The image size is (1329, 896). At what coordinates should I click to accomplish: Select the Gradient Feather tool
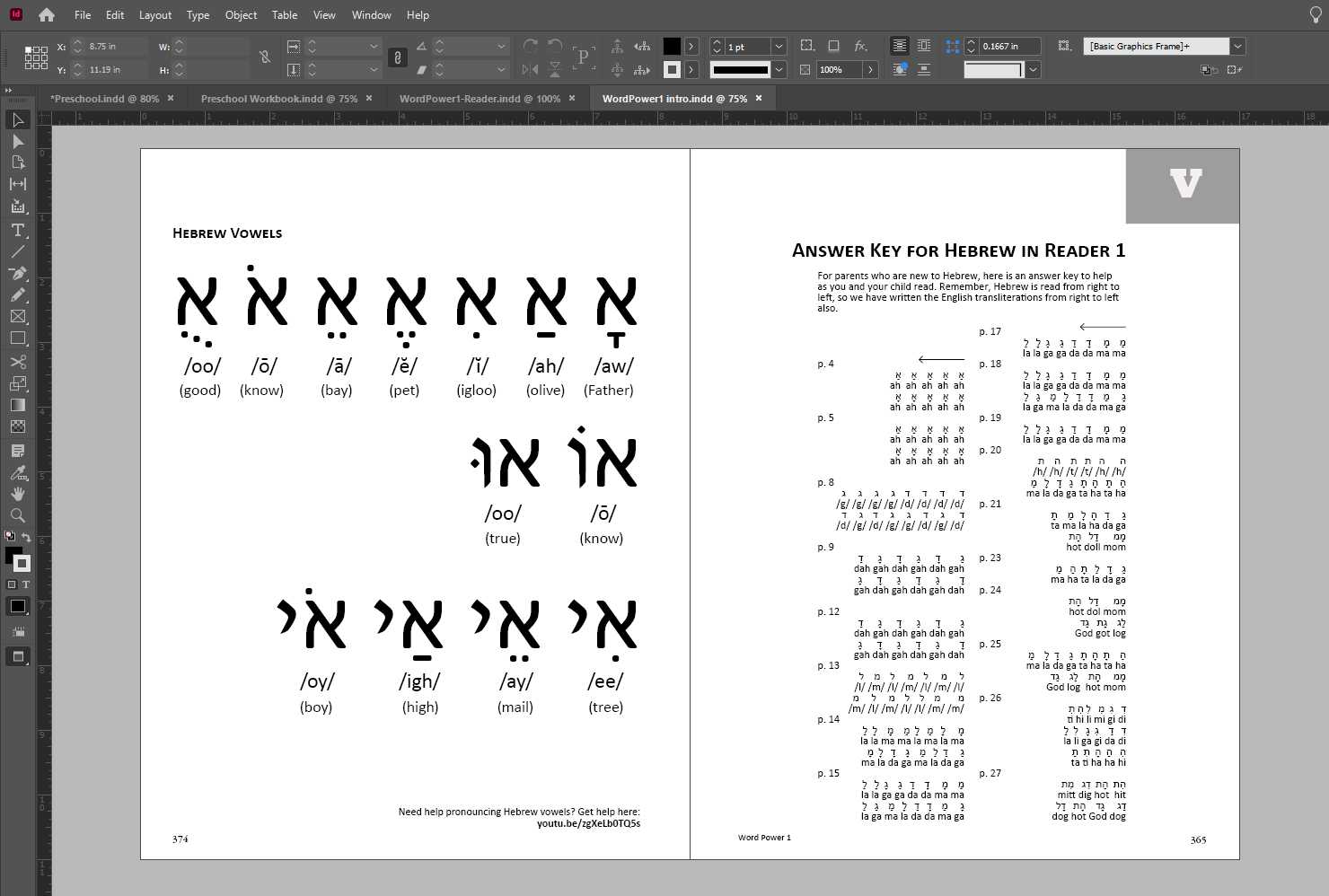pyautogui.click(x=18, y=426)
